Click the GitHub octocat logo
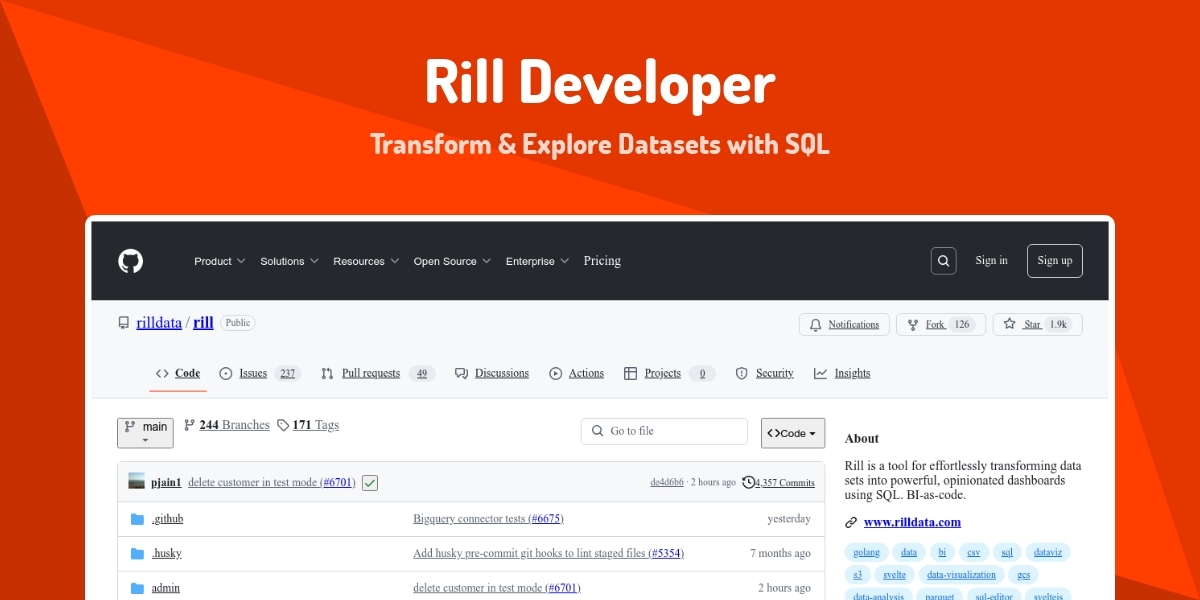The width and height of the screenshot is (1200, 600). (129, 261)
